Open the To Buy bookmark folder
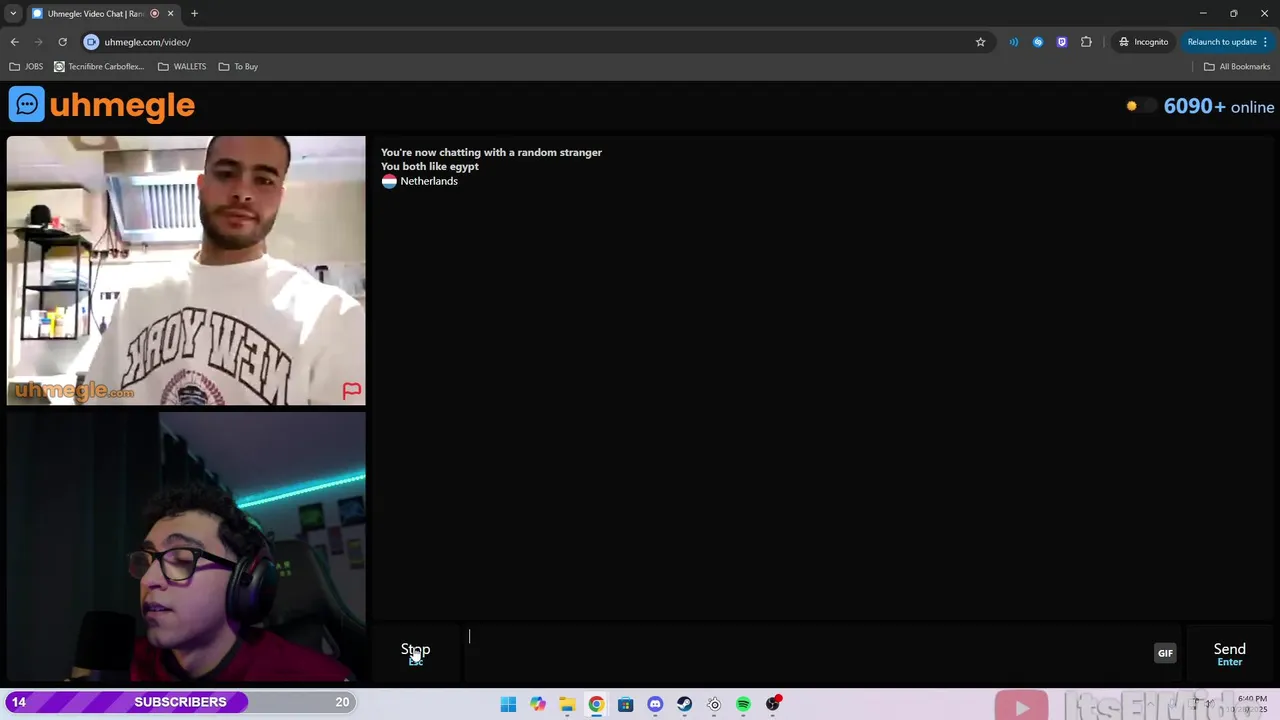 click(x=238, y=66)
